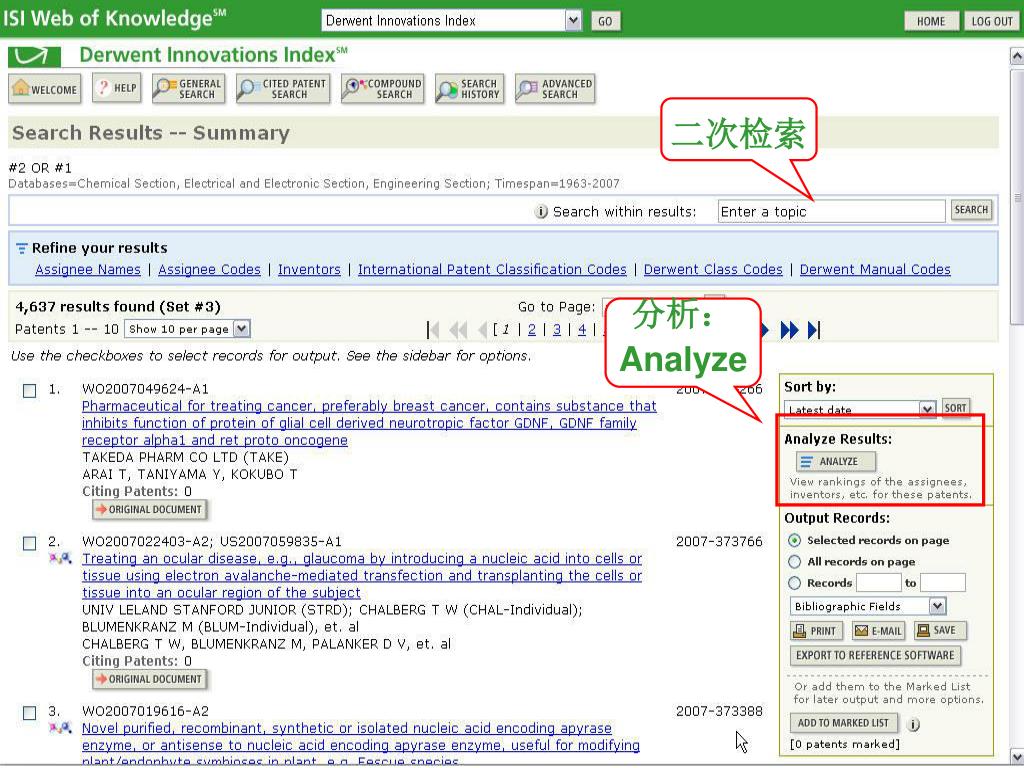This screenshot has height=768, width=1024.
Task: Click the Records range 'to' end field
Action: (x=942, y=583)
